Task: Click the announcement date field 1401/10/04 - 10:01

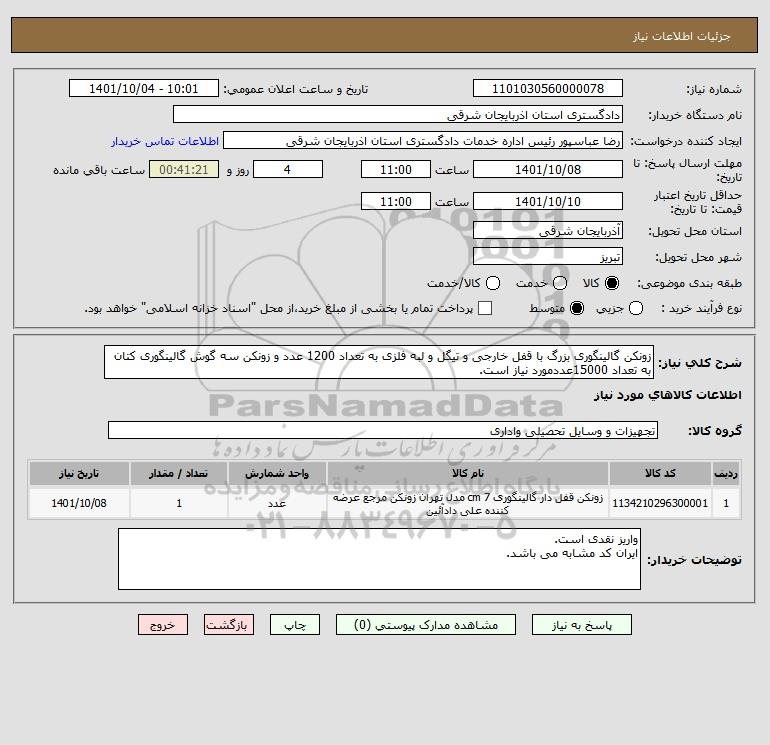Action: tap(143, 88)
